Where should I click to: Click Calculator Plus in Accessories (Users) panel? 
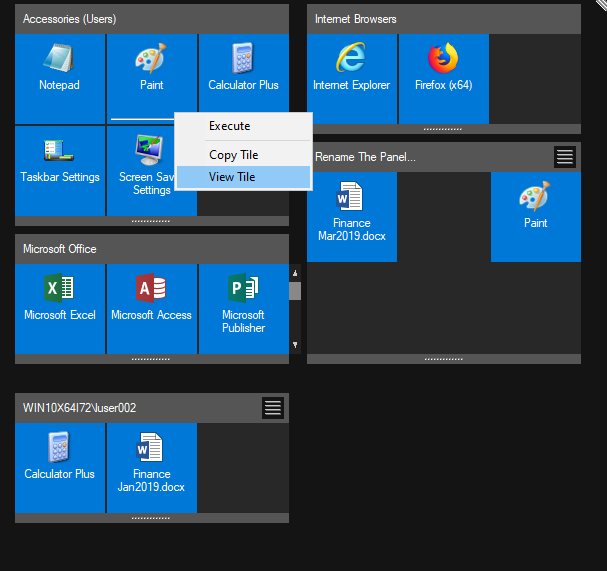click(x=243, y=68)
